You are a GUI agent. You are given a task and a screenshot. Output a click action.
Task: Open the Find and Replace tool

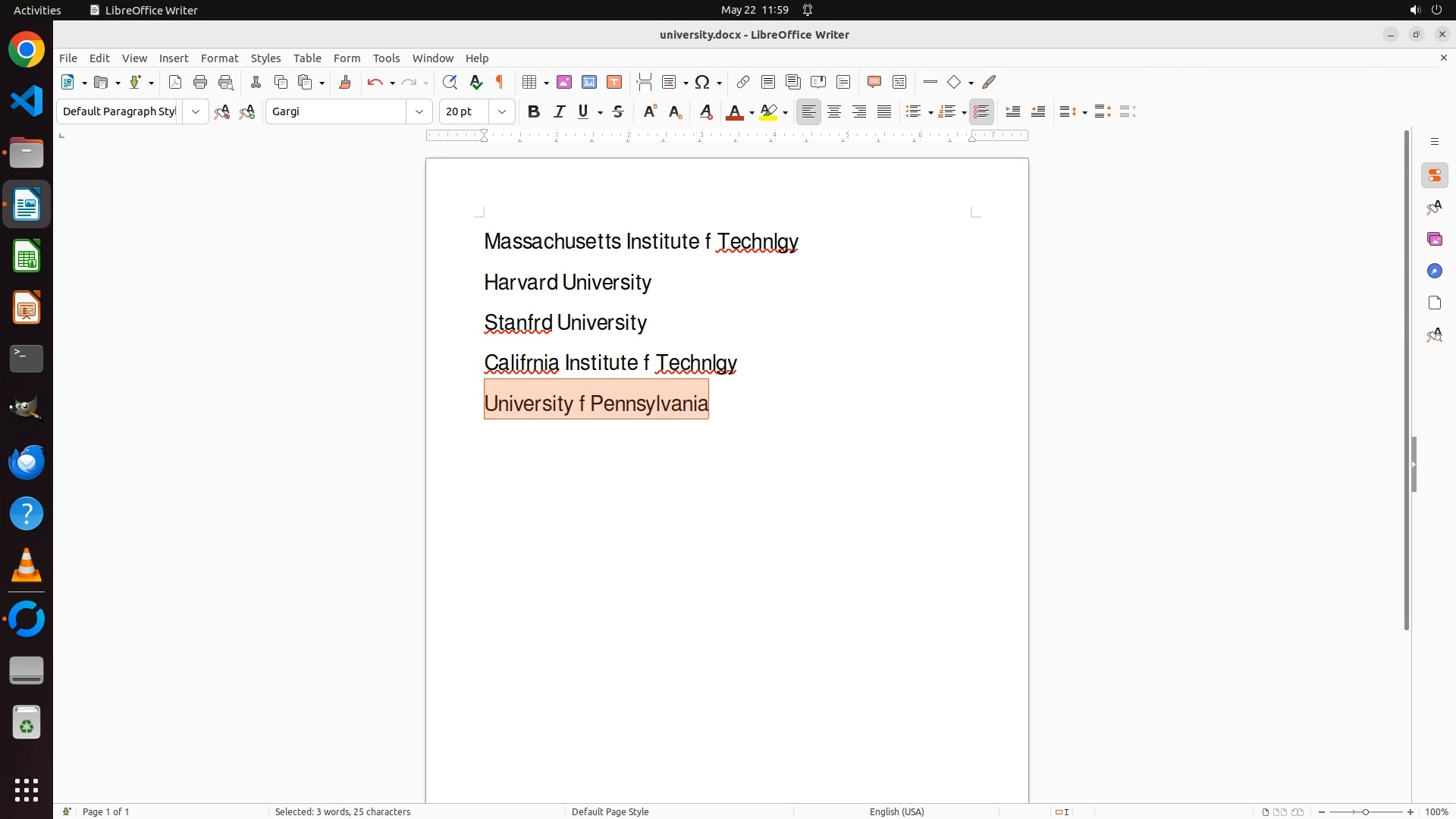450,82
